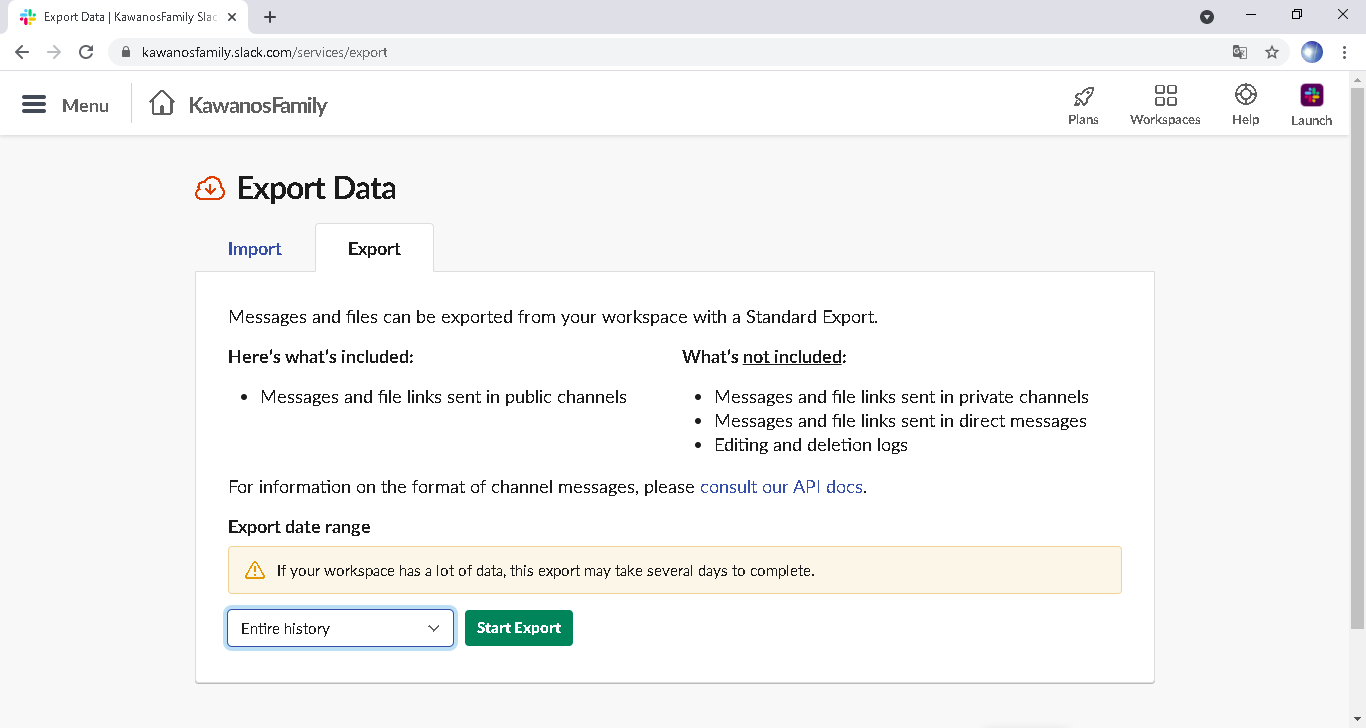Screen dimensions: 1366x728
Task: Launch Slack via the Launch icon
Action: pos(1311,96)
